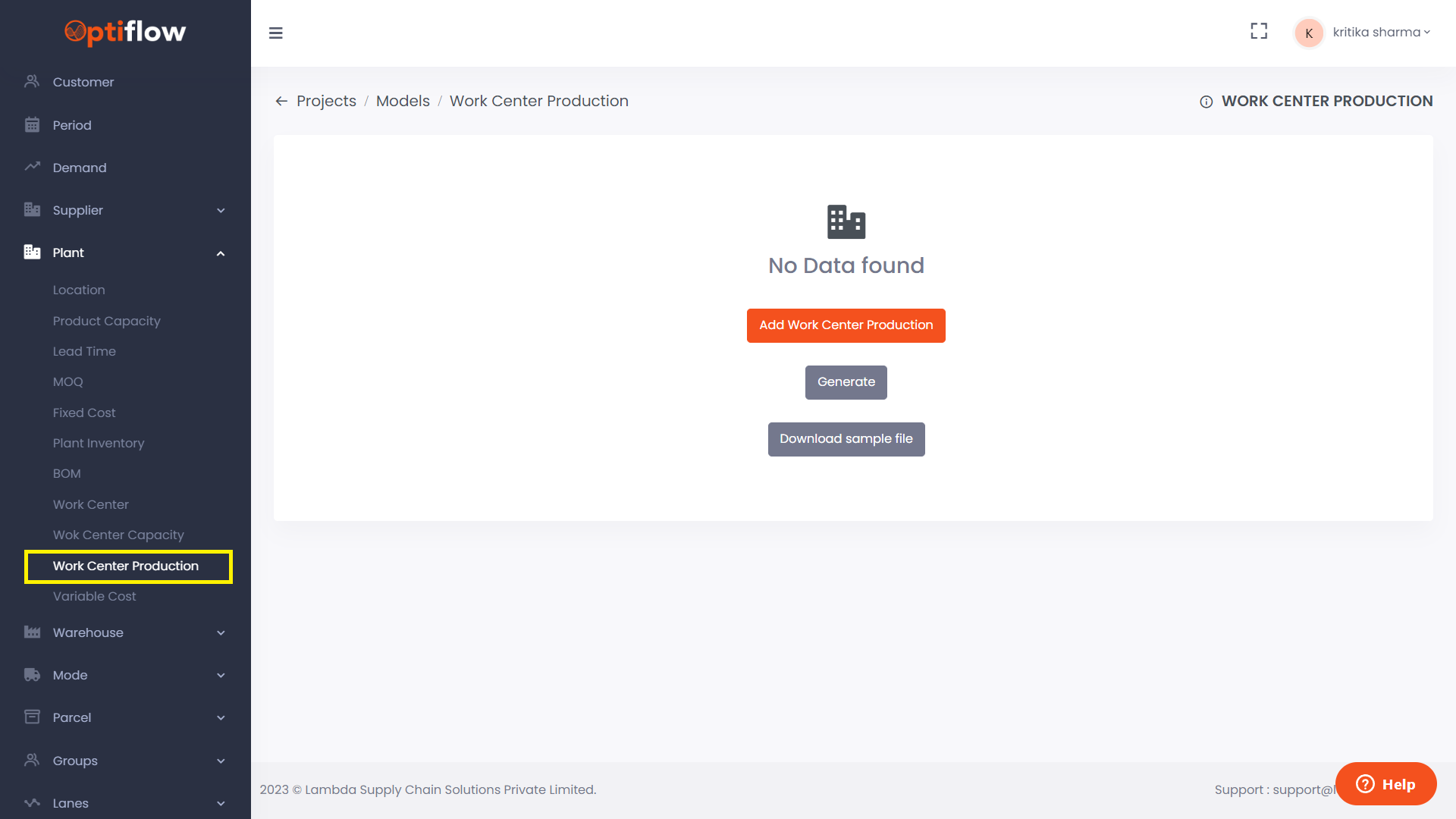This screenshot has width=1456, height=819.
Task: Click the back arrow before Projects
Action: tap(281, 101)
